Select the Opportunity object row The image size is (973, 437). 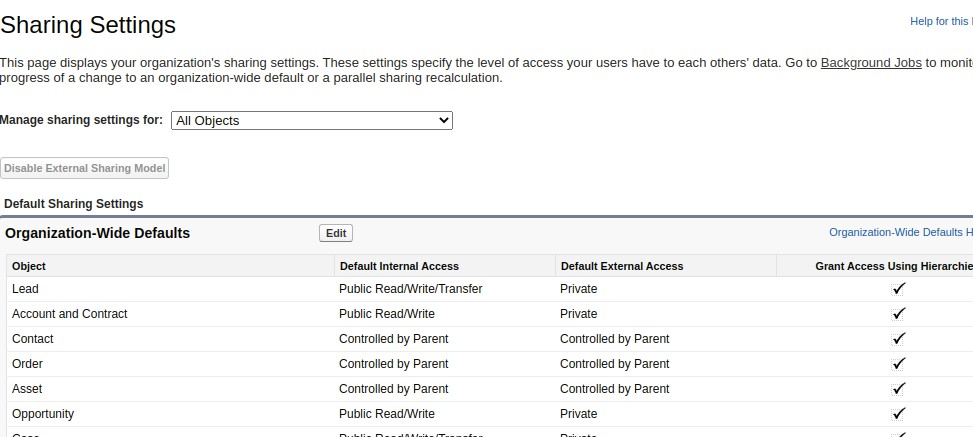(x=43, y=414)
